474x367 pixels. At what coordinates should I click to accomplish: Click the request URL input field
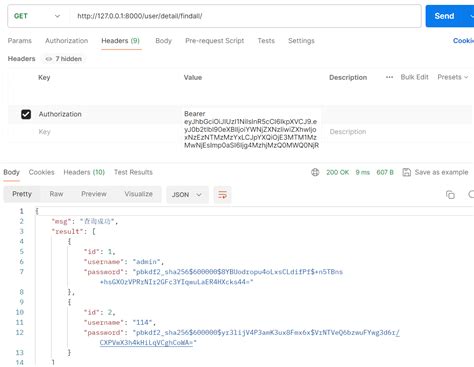(x=245, y=16)
